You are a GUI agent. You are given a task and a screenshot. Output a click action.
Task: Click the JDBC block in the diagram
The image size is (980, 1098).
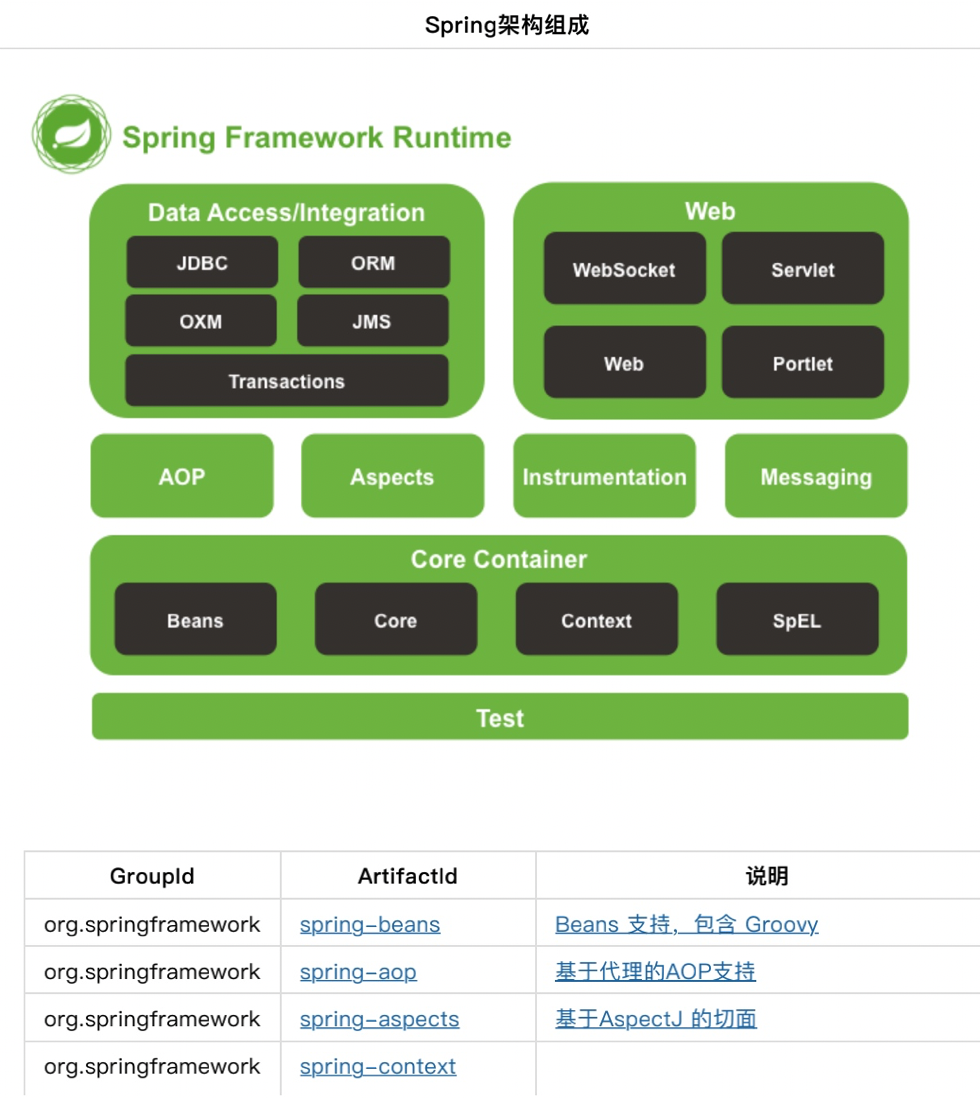202,262
